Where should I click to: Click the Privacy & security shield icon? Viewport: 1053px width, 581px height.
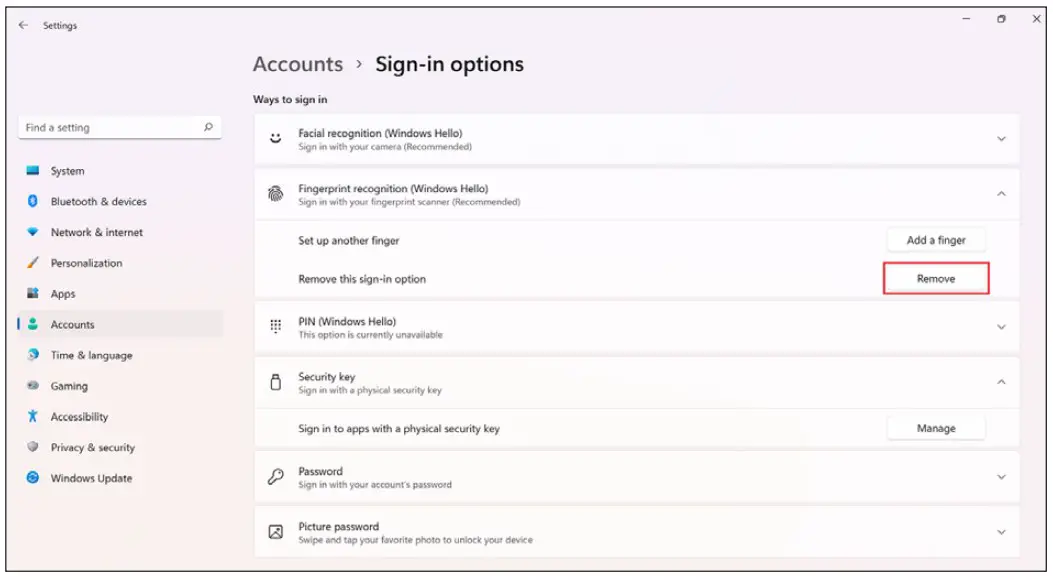click(33, 447)
